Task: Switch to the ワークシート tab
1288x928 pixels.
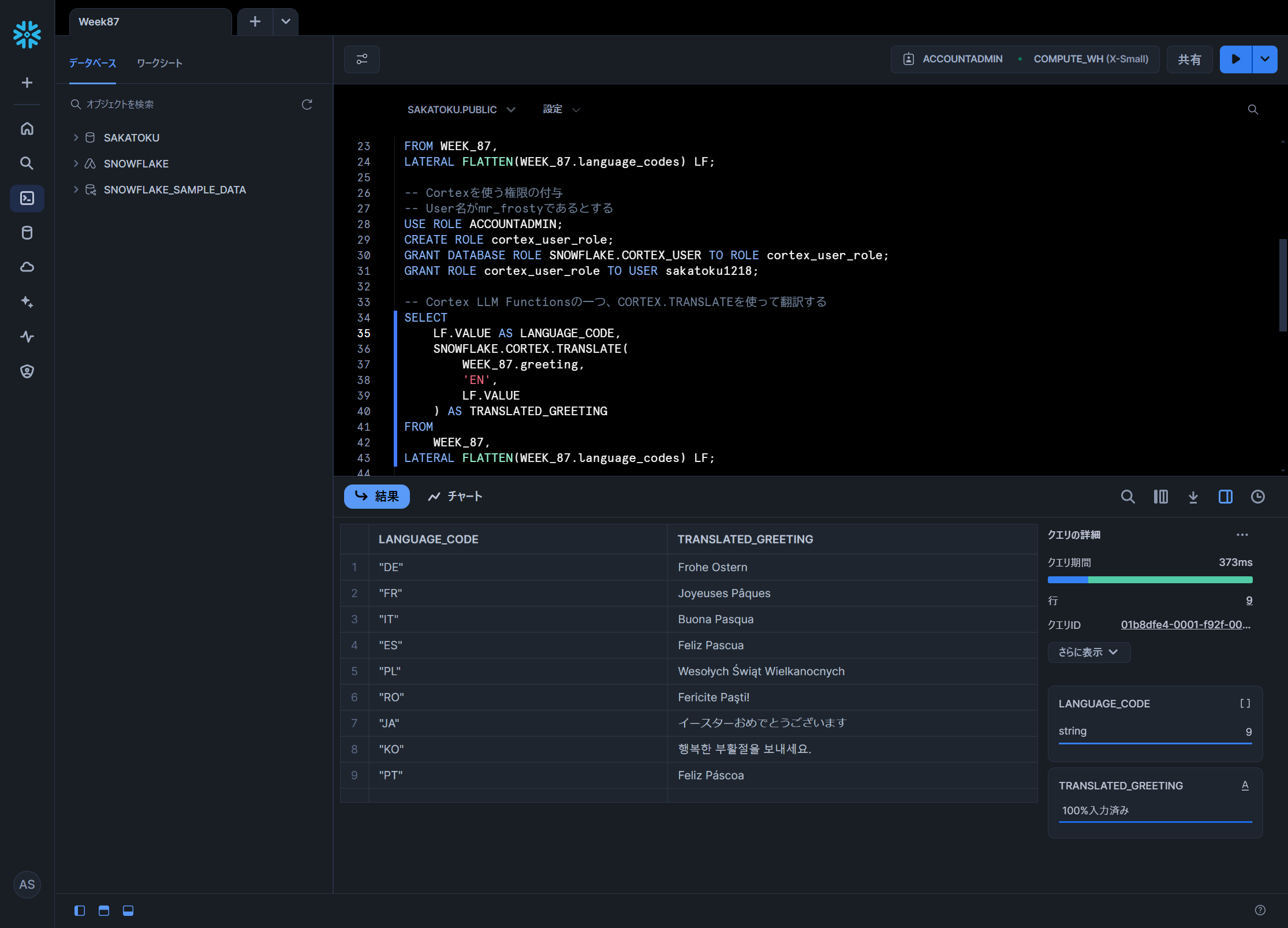Action: pyautogui.click(x=160, y=63)
